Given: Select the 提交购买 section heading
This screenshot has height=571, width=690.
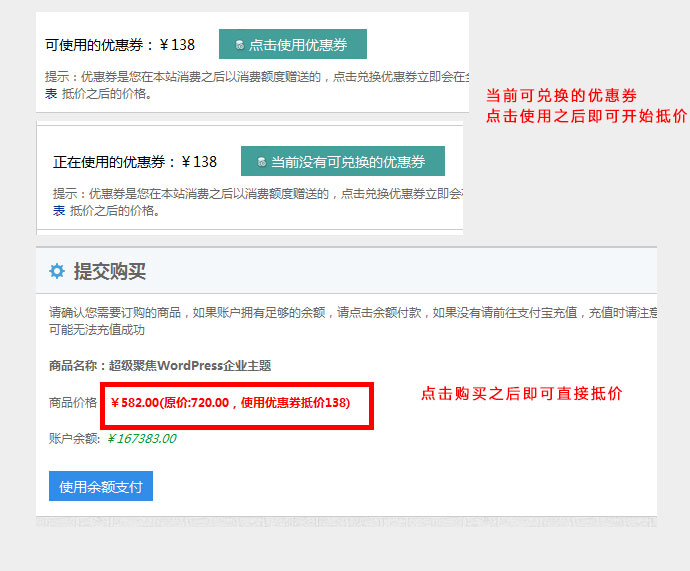Looking at the screenshot, I should (110, 272).
